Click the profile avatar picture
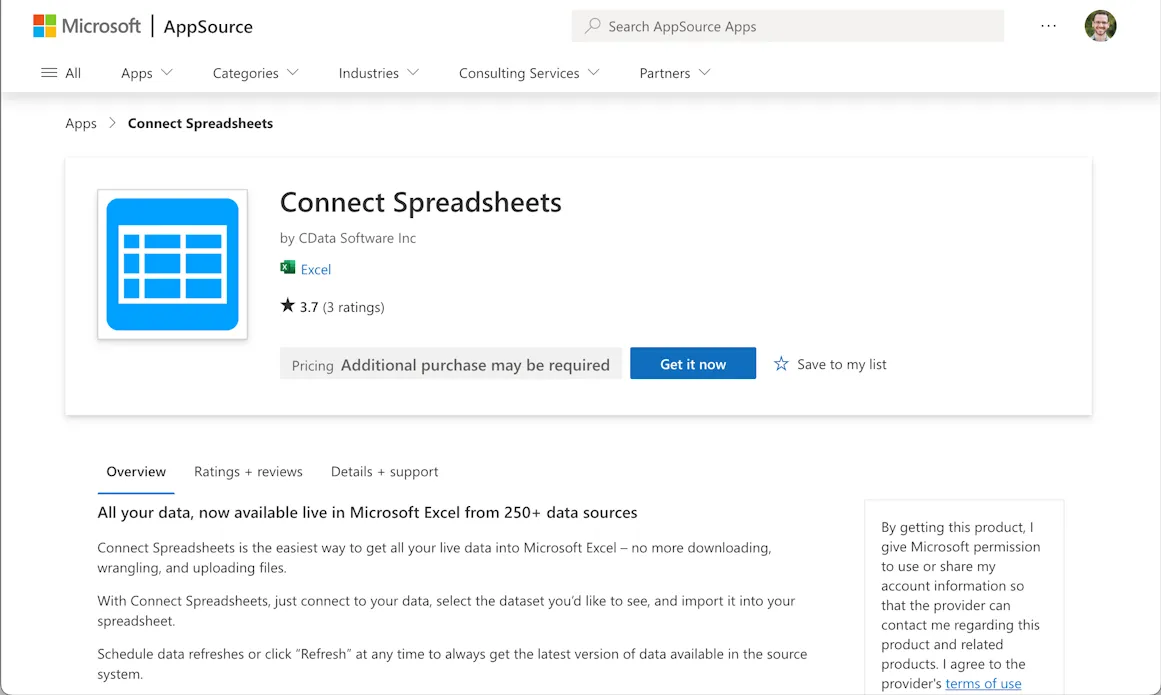Image resolution: width=1161 pixels, height=695 pixels. tap(1100, 26)
